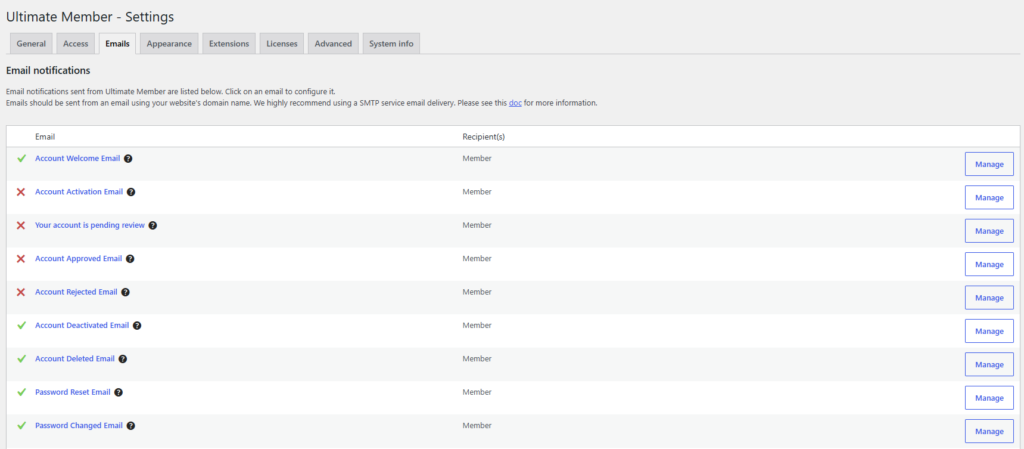Click help icon beside Account Rejected Email
1024x449 pixels.
(125, 292)
